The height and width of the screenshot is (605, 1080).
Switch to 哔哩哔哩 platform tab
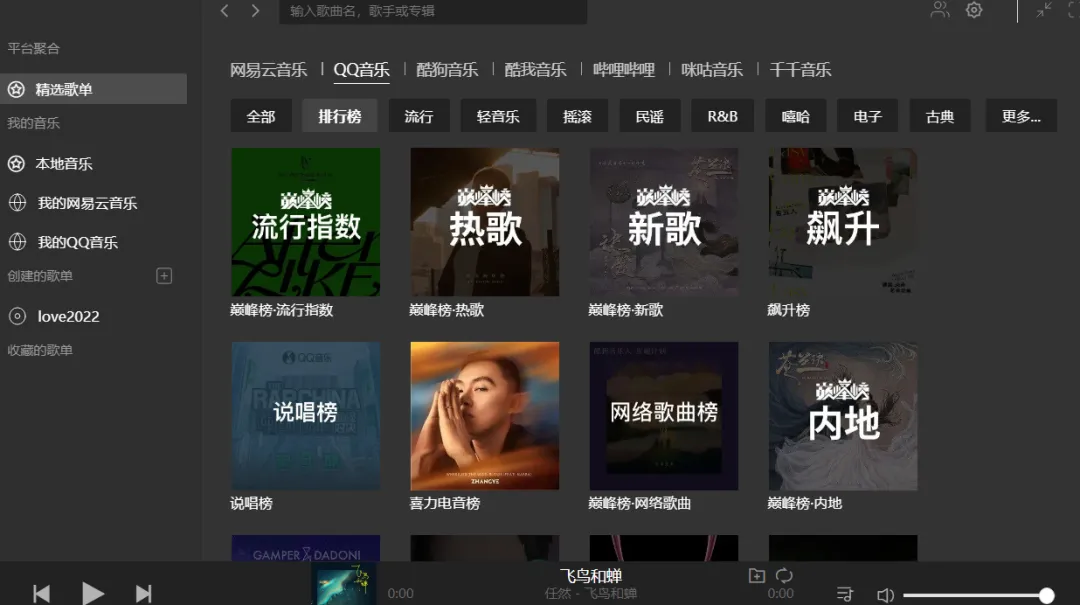(x=624, y=70)
